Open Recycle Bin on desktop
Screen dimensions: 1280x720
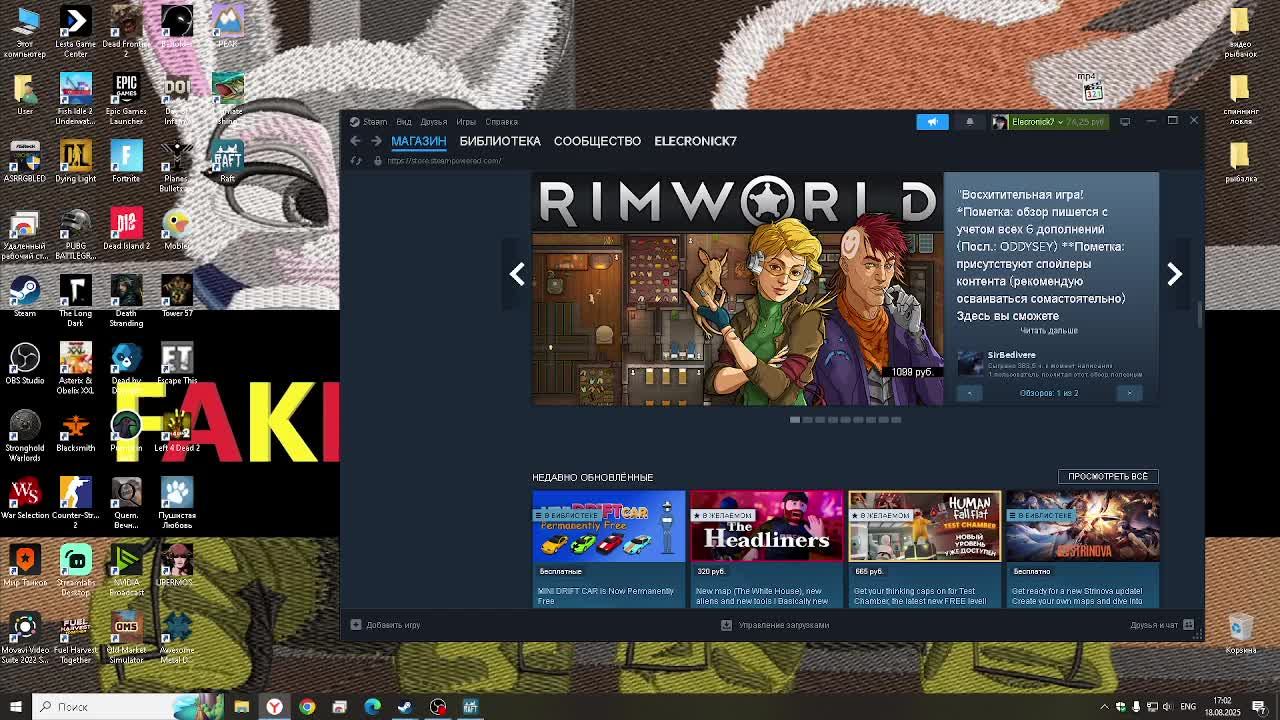point(1240,634)
